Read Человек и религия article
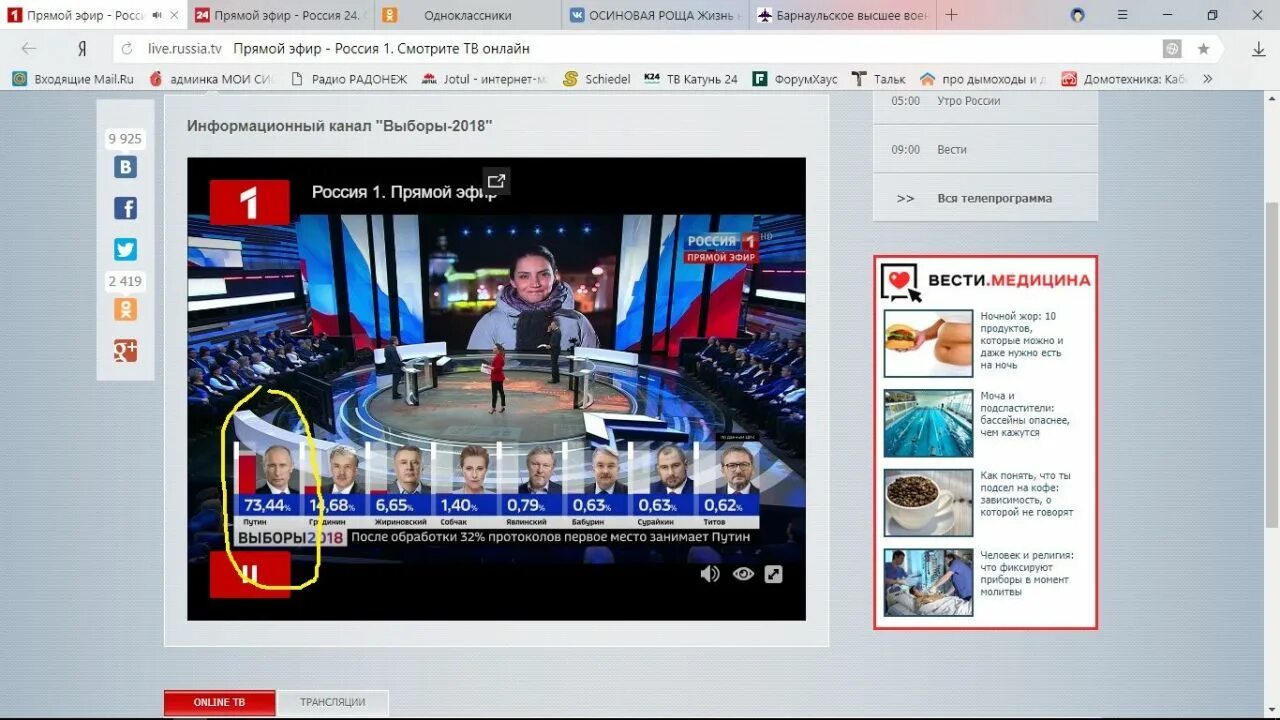This screenshot has width=1280, height=720. click(x=1026, y=574)
